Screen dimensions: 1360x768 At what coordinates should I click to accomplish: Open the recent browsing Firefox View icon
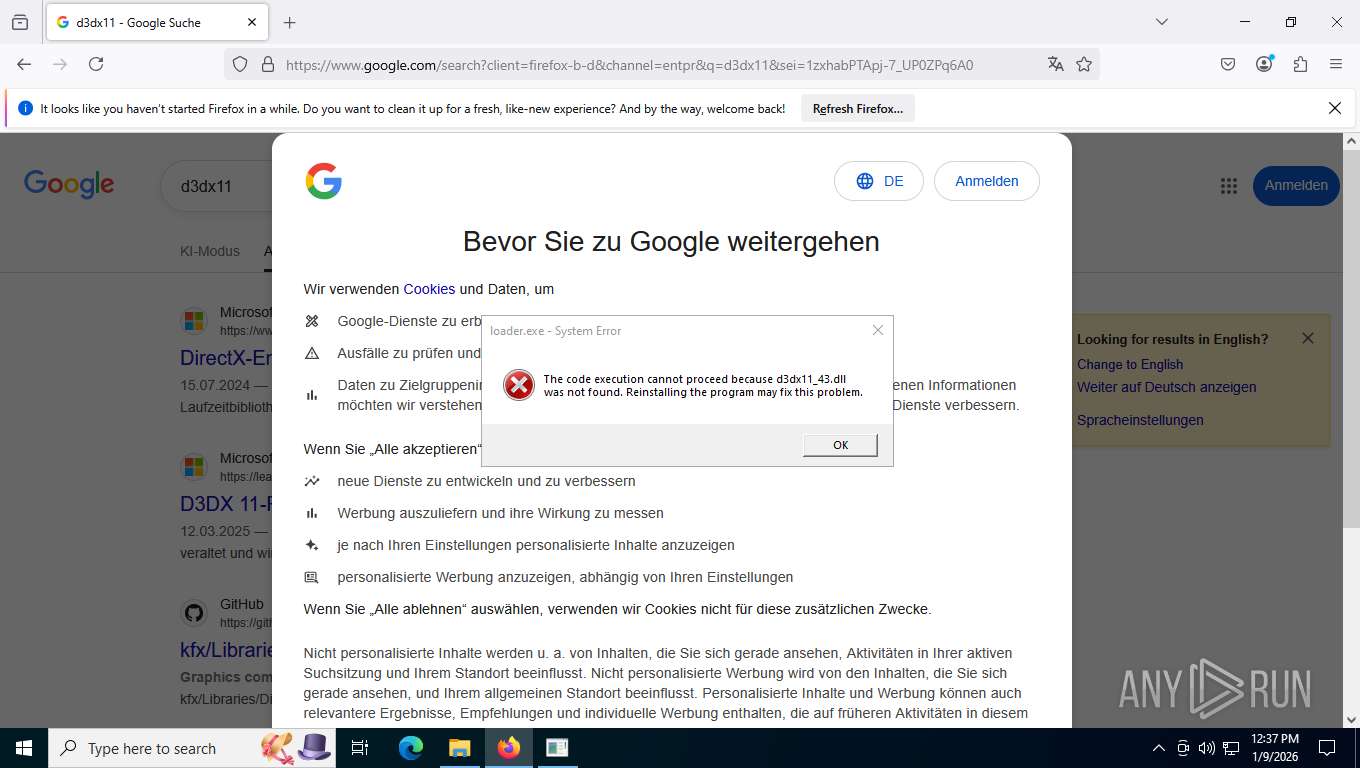pyautogui.click(x=20, y=22)
